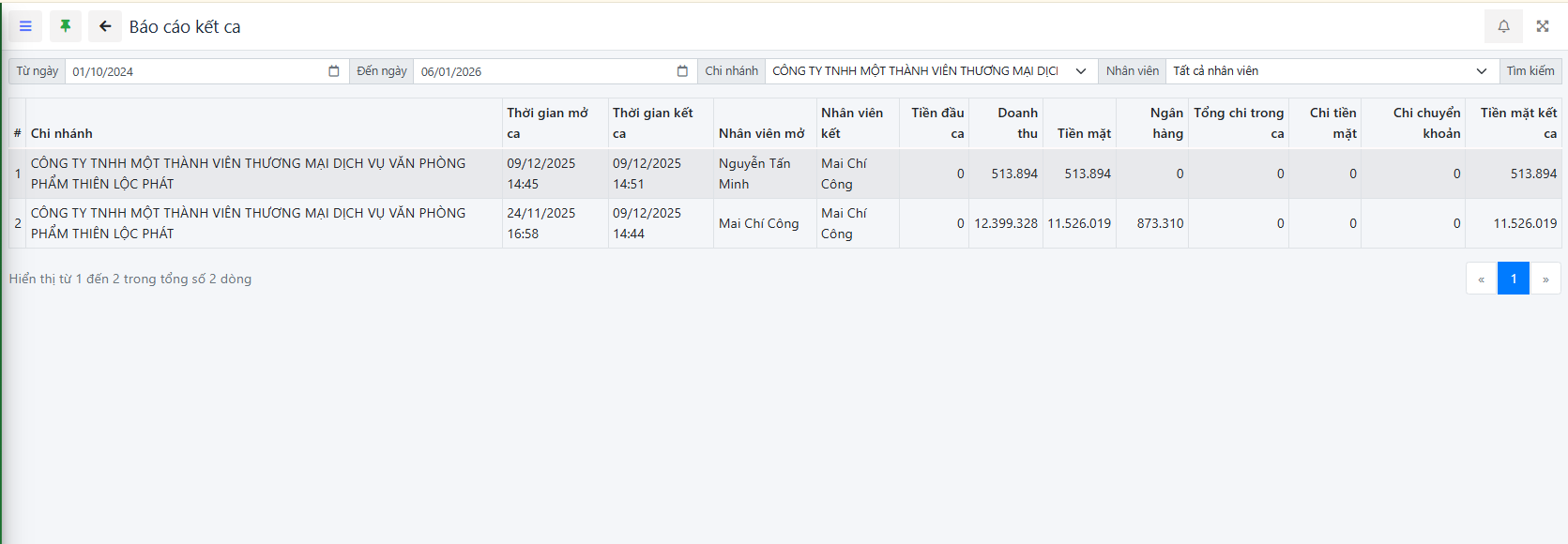This screenshot has height=544, width=1568.
Task: Click the green pin icon
Action: pyautogui.click(x=65, y=26)
